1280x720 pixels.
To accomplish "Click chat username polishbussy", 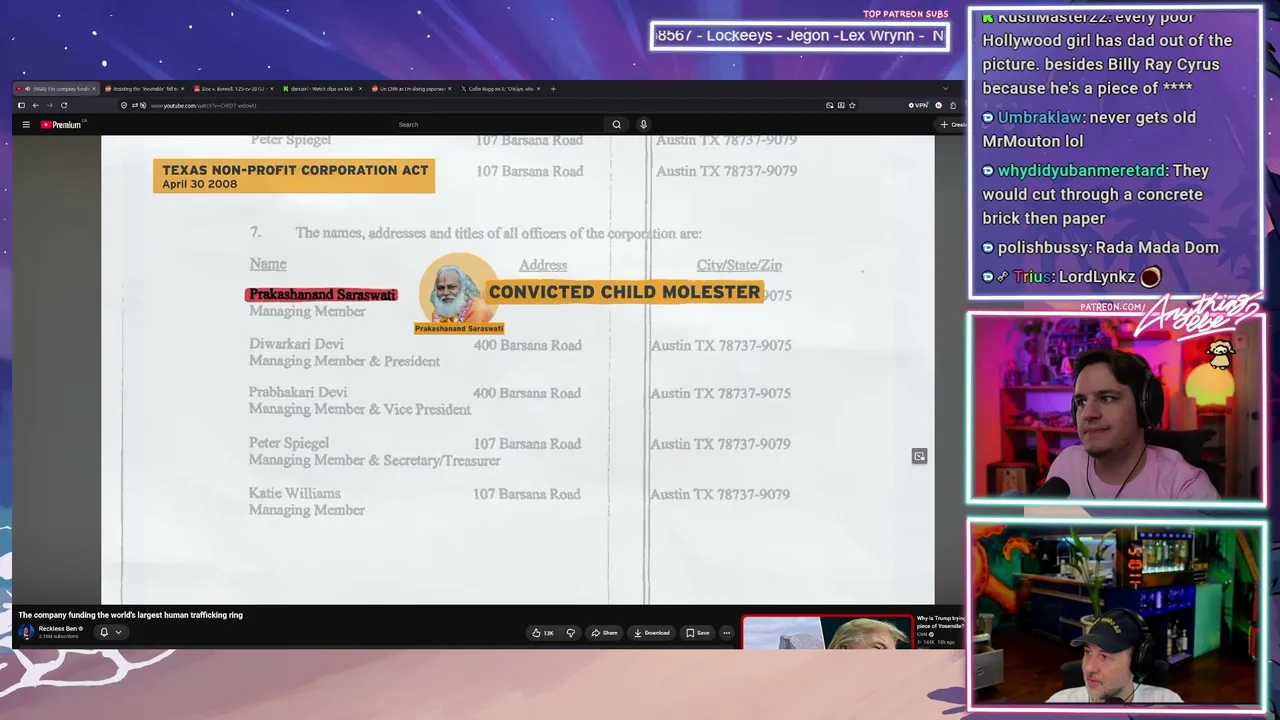I will pyautogui.click(x=1044, y=248).
